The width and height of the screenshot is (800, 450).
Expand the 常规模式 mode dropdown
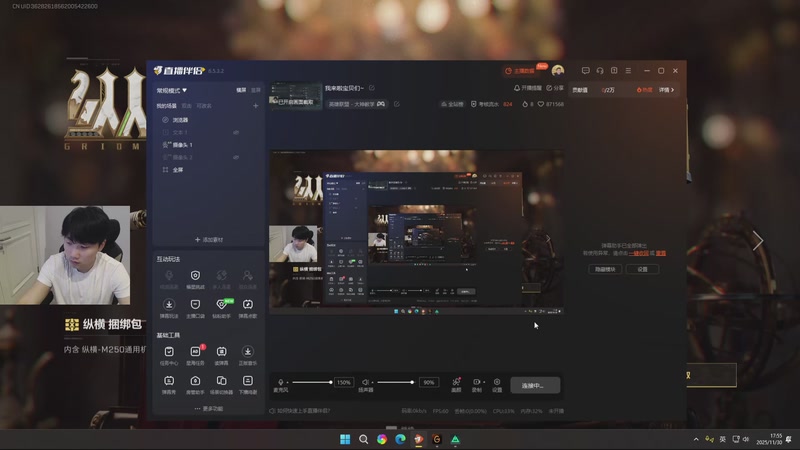pos(171,90)
